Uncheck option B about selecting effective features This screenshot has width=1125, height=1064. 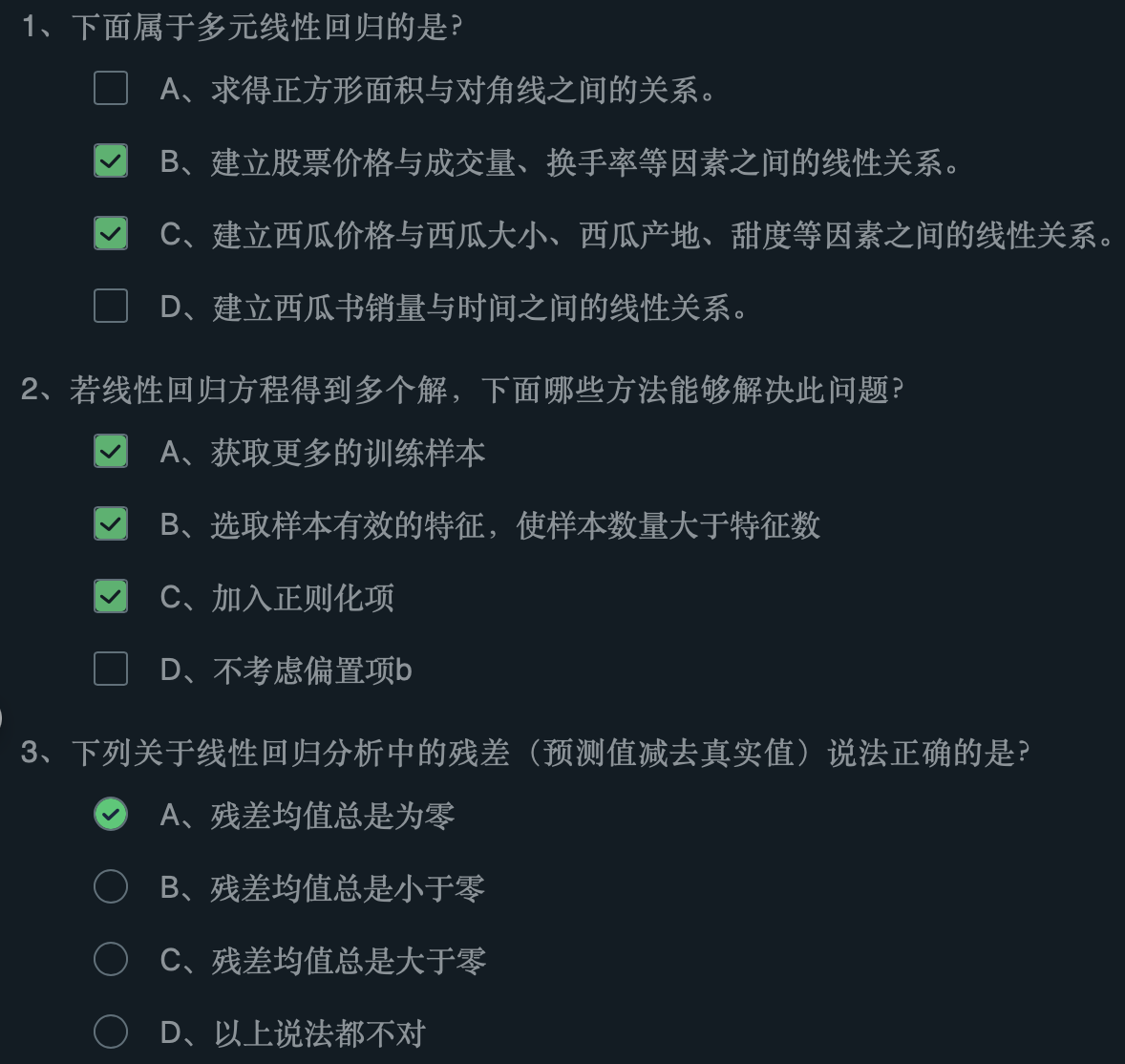click(x=110, y=524)
